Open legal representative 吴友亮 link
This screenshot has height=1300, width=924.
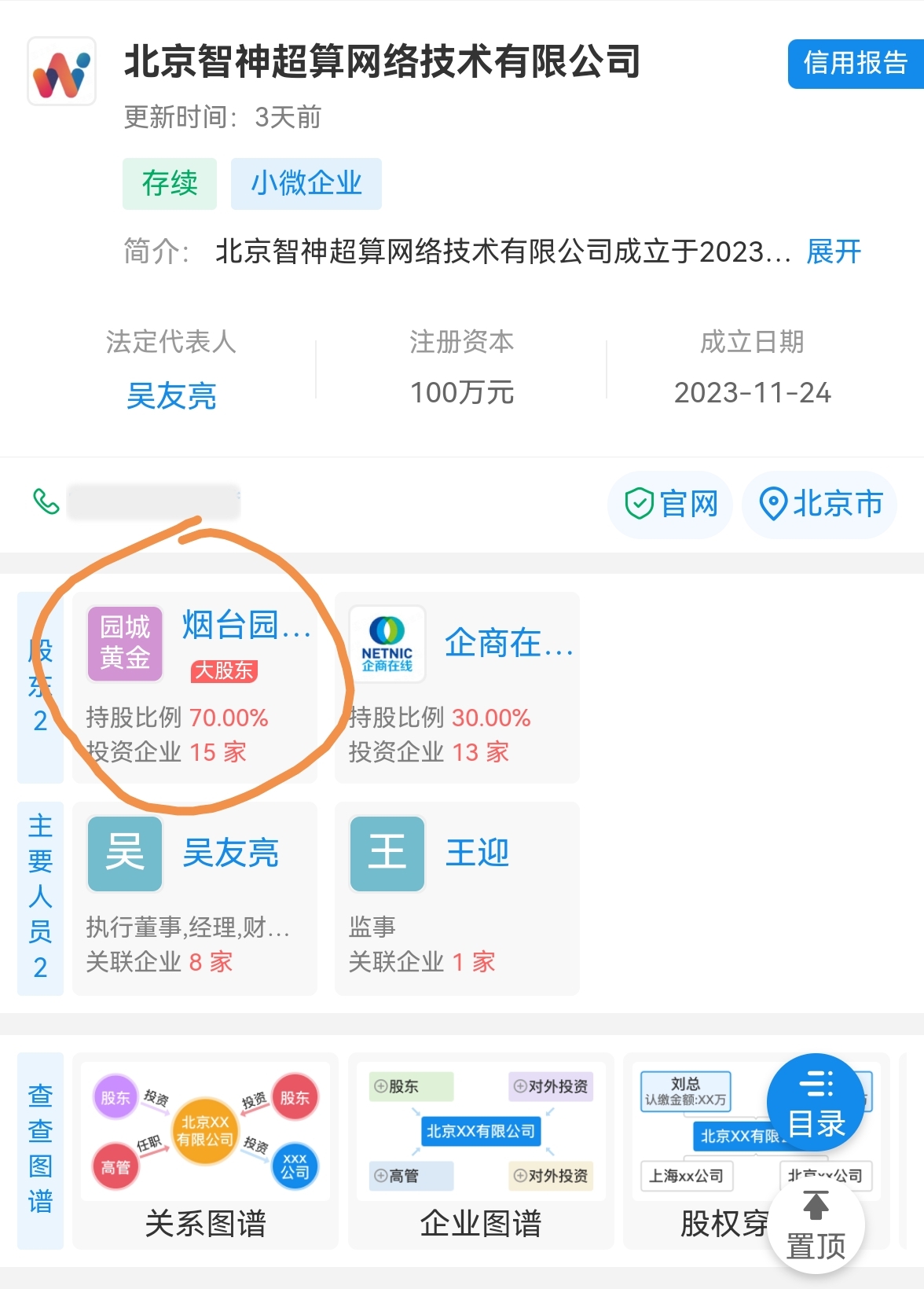(171, 395)
